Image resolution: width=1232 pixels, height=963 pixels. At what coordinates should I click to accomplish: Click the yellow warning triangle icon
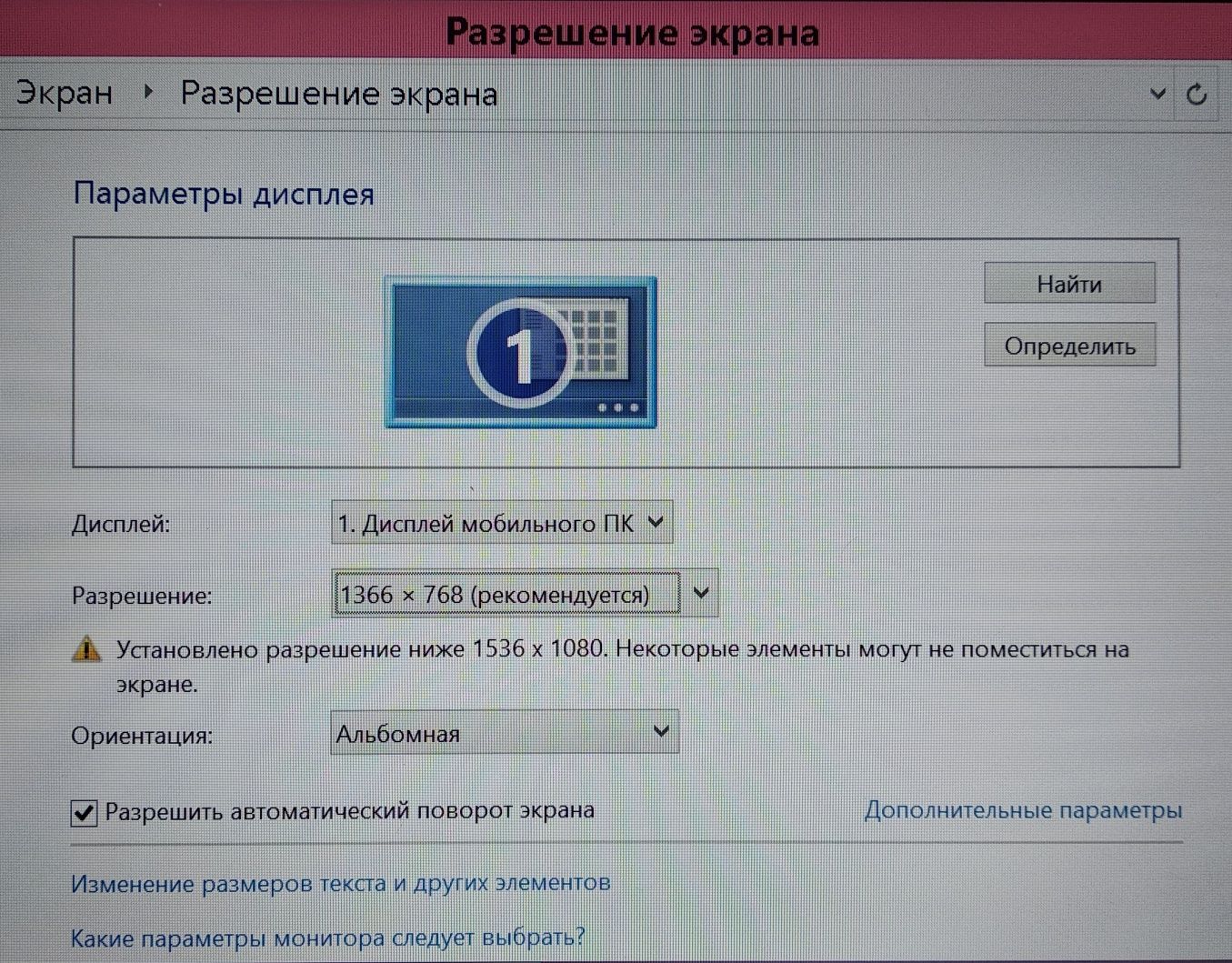pos(86,649)
